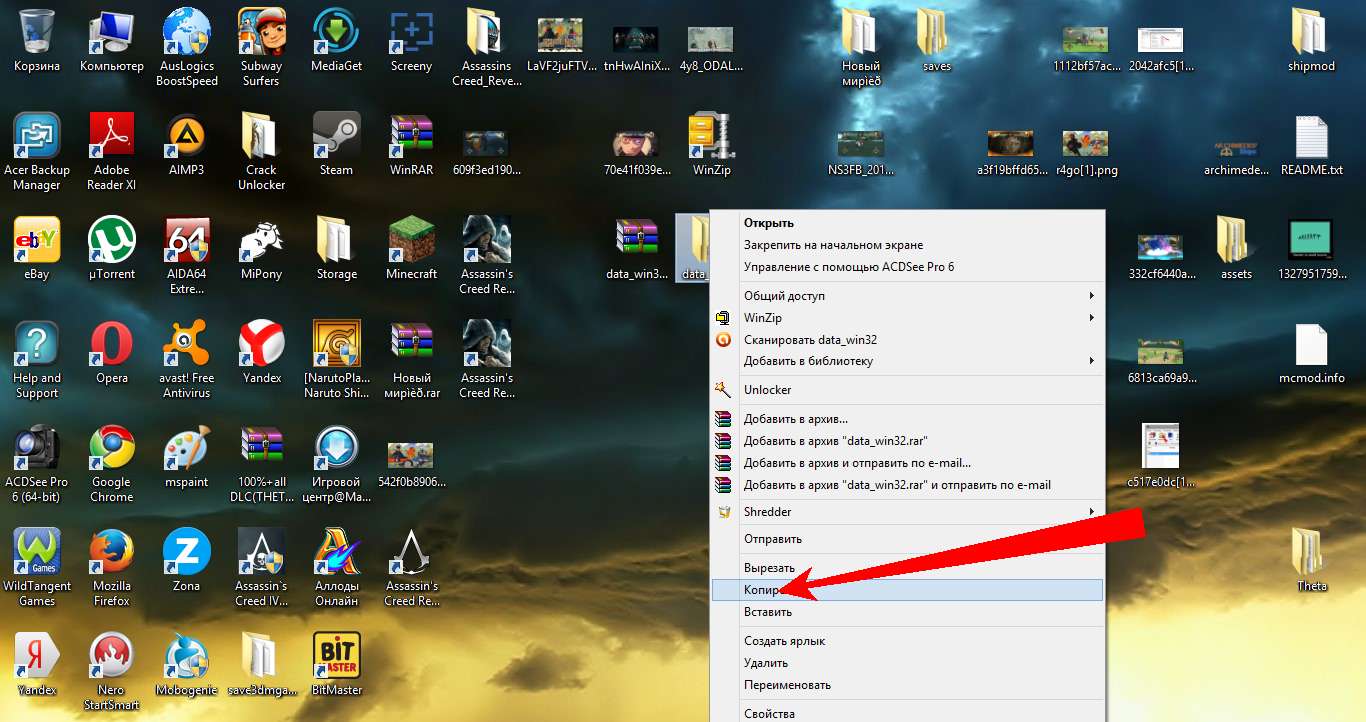Choose Вырезать in the context menu
Image resolution: width=1366 pixels, height=722 pixels.
point(907,568)
